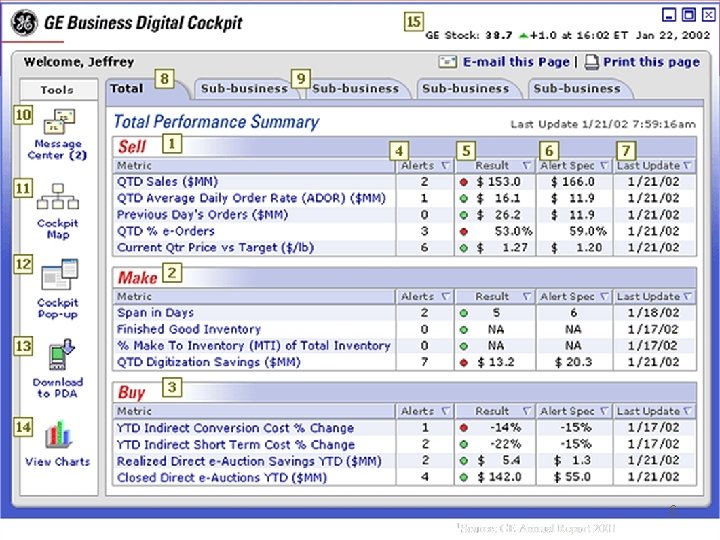Open QTD Sales ($MM) metric link
This screenshot has height=540, width=720.
[x=167, y=182]
